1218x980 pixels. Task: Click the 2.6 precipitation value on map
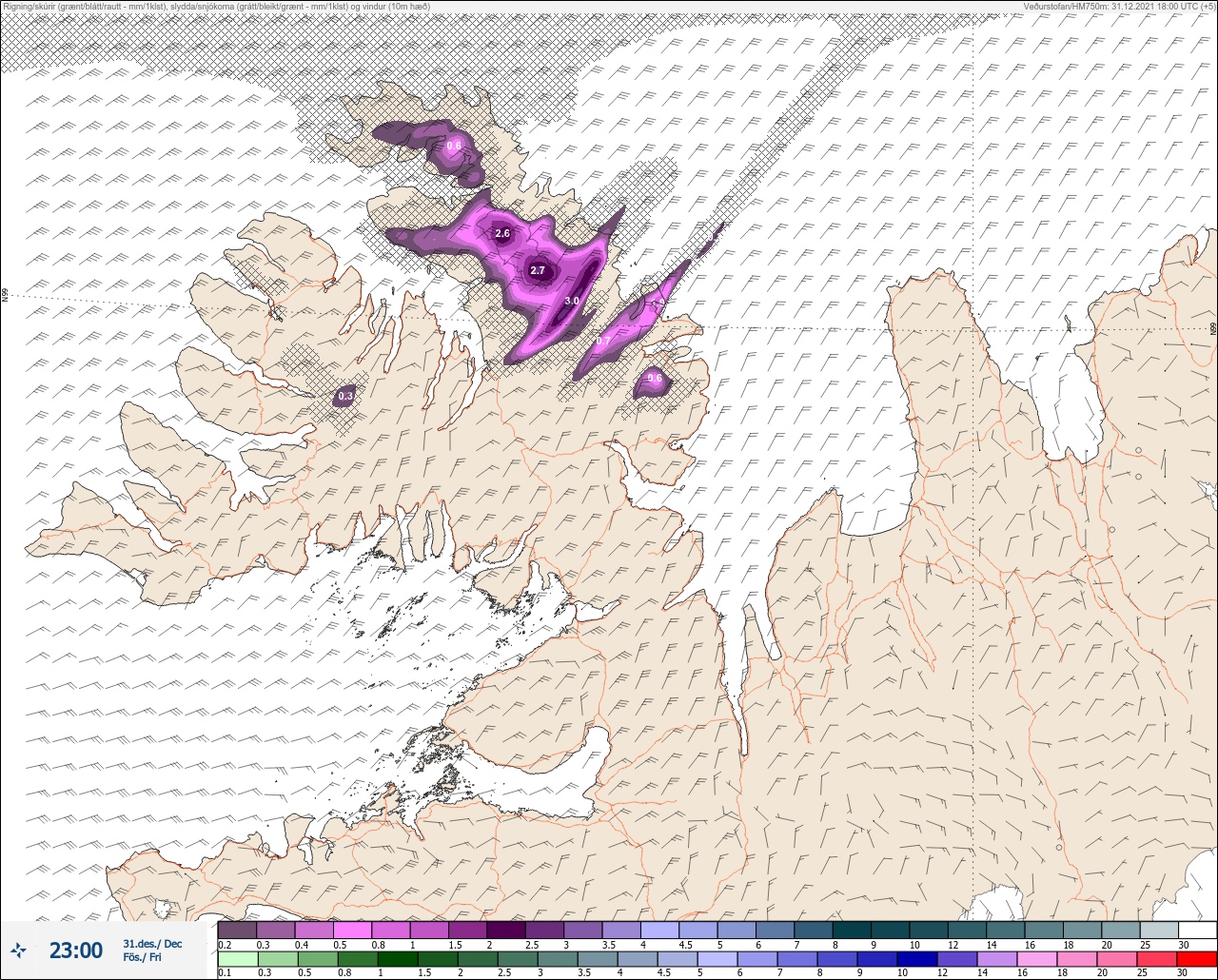coord(503,233)
